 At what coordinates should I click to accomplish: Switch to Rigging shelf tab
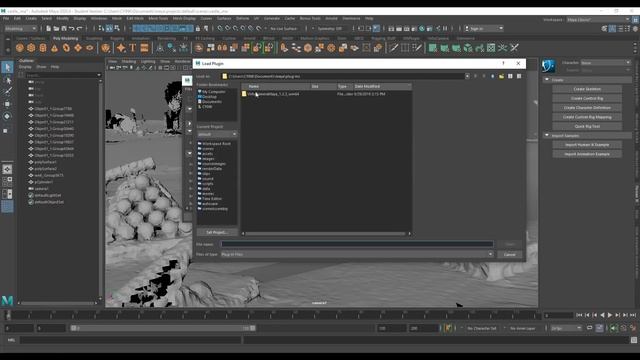point(117,38)
